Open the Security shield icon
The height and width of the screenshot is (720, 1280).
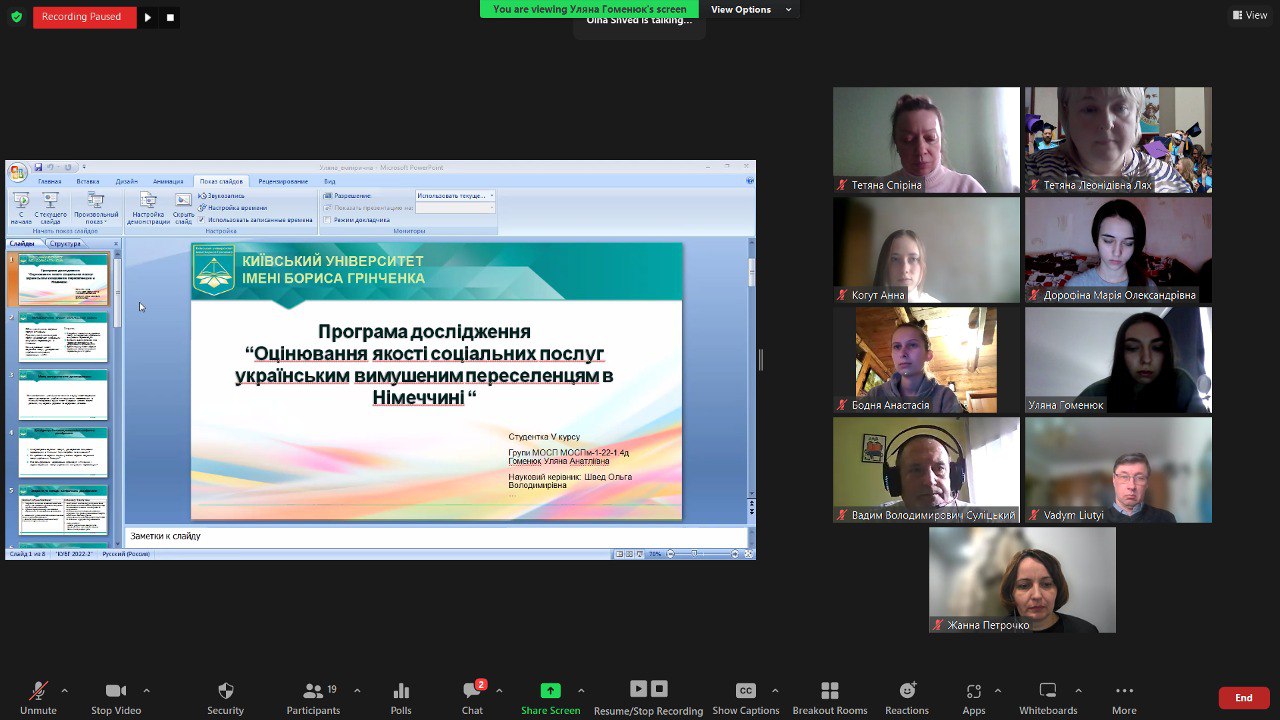pos(225,691)
